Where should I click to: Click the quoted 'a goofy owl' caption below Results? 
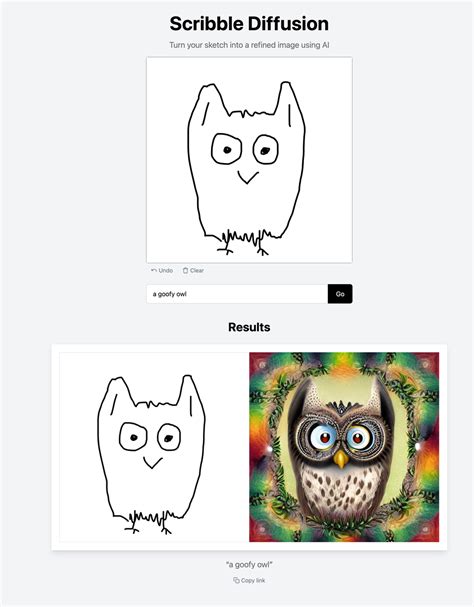point(249,565)
